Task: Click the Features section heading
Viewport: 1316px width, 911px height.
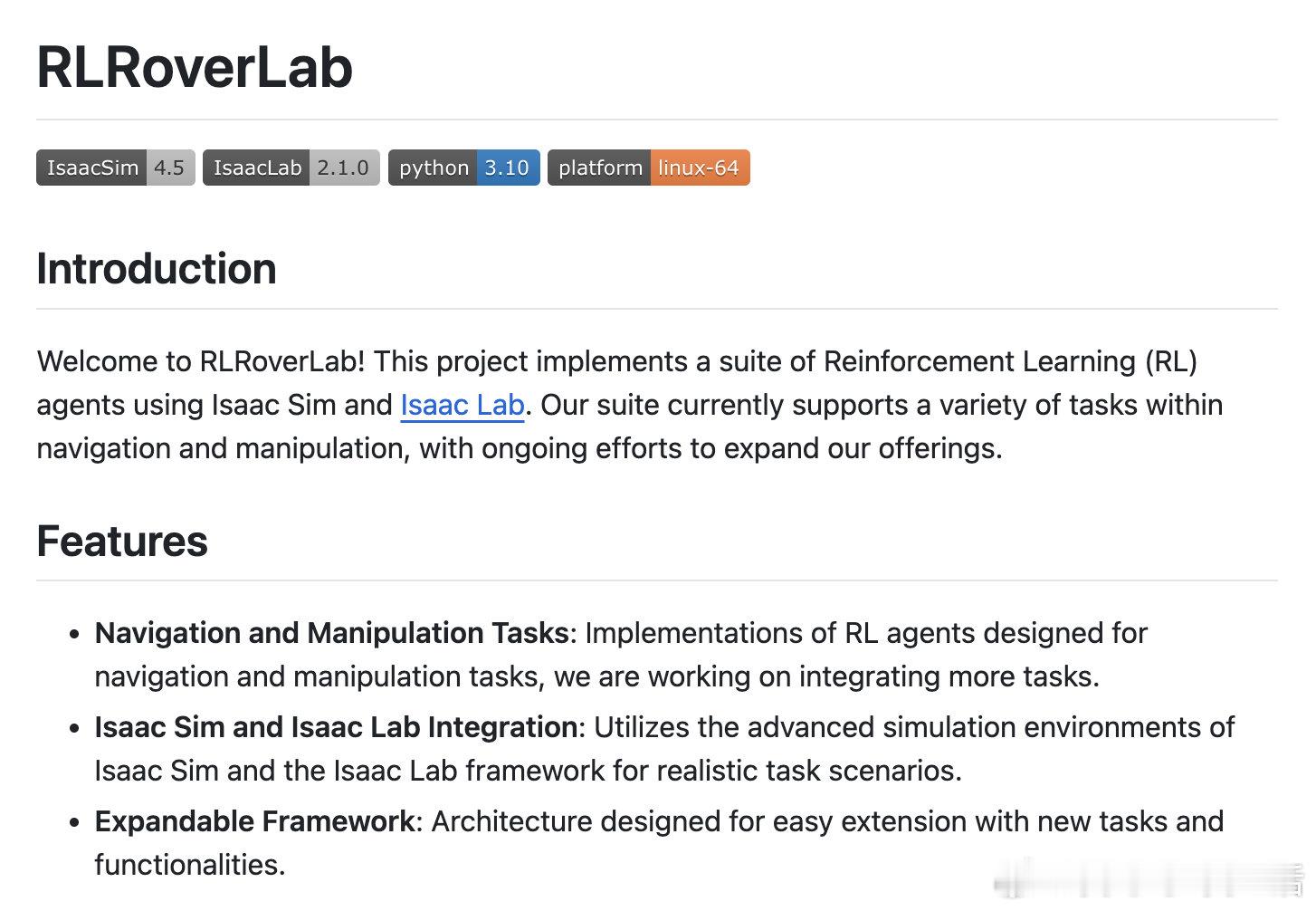Action: point(122,541)
